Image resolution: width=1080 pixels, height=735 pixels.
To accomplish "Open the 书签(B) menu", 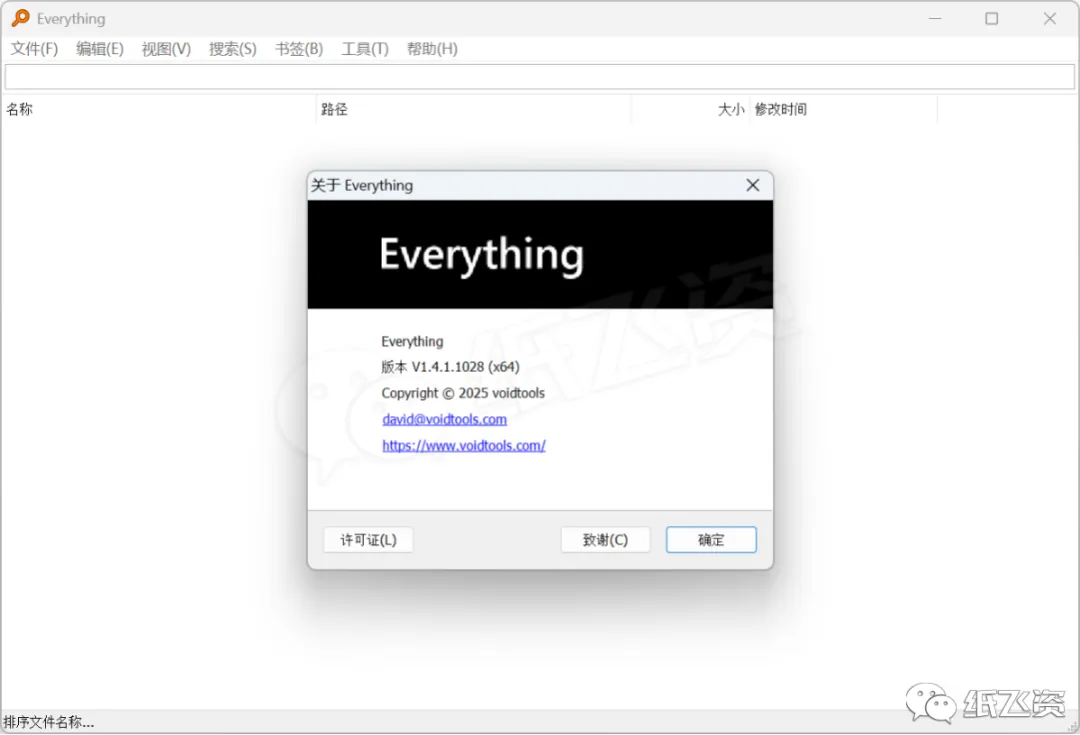I will [x=299, y=49].
